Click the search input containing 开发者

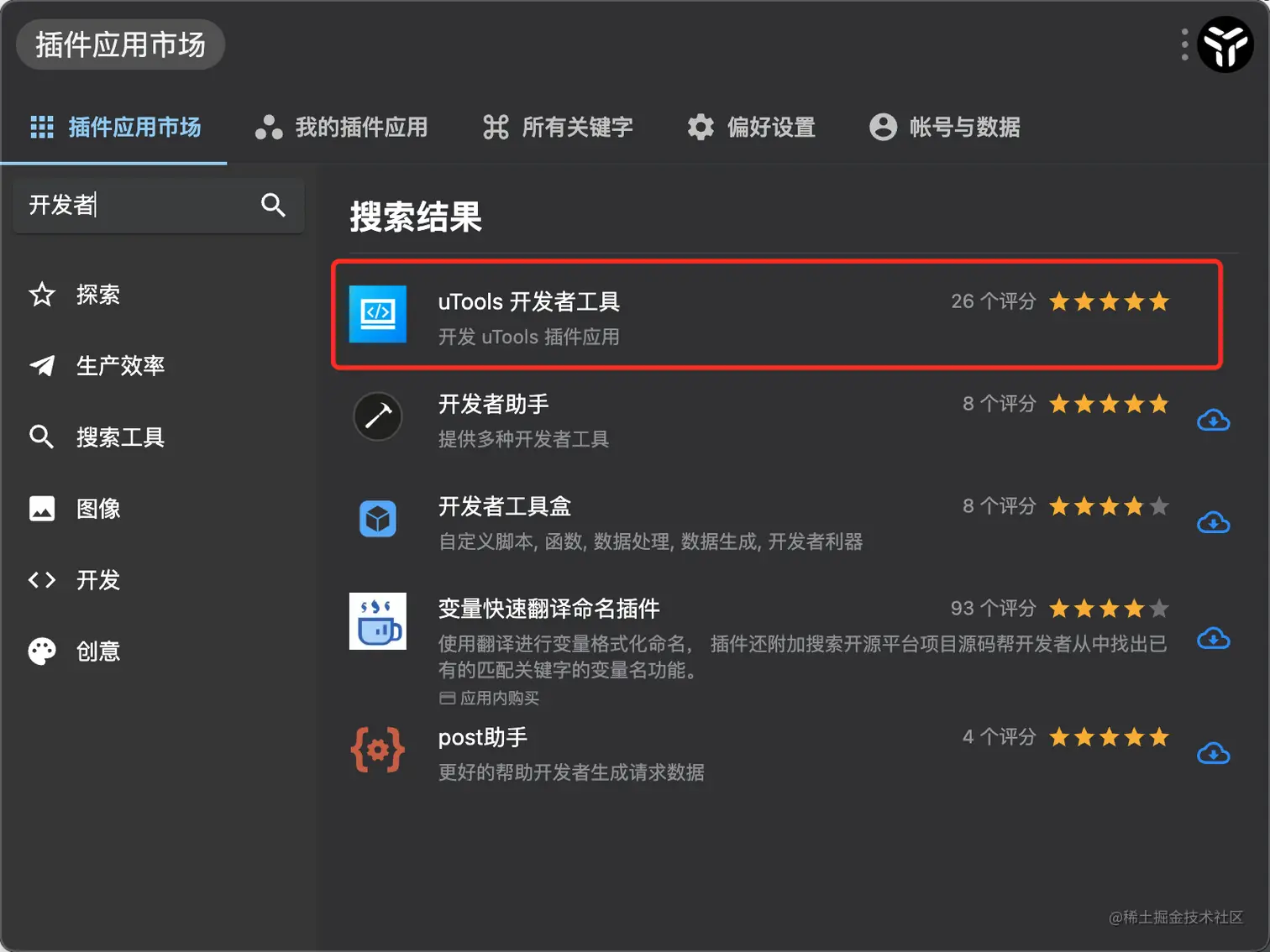126,206
